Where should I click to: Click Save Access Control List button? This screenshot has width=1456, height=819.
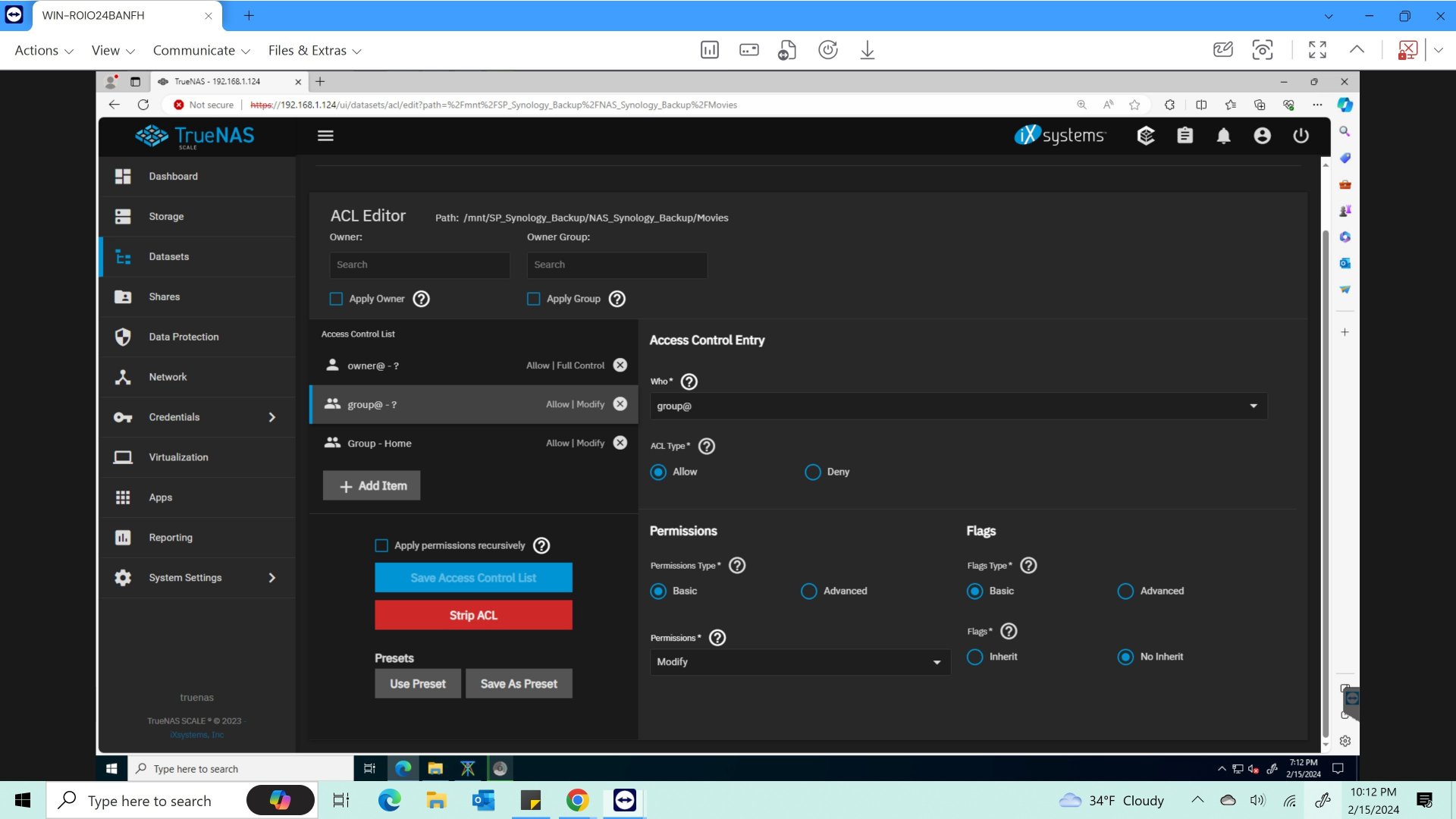[473, 578]
